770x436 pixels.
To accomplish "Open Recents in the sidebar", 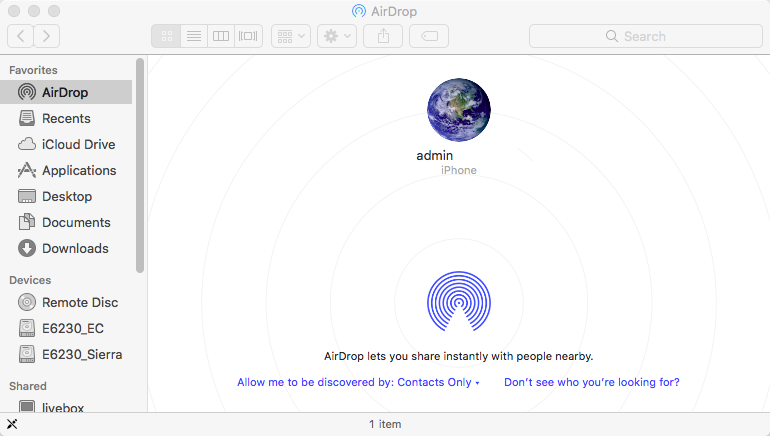I will (x=66, y=118).
